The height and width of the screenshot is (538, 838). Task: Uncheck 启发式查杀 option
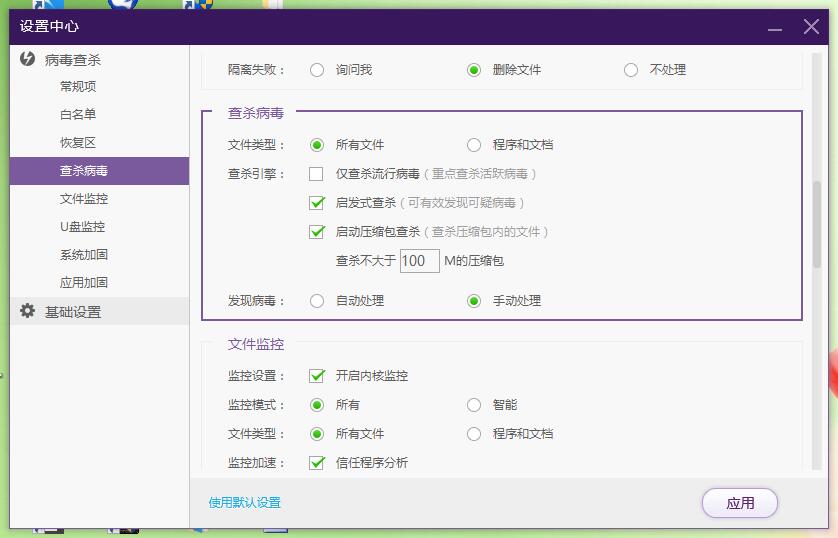pos(317,203)
